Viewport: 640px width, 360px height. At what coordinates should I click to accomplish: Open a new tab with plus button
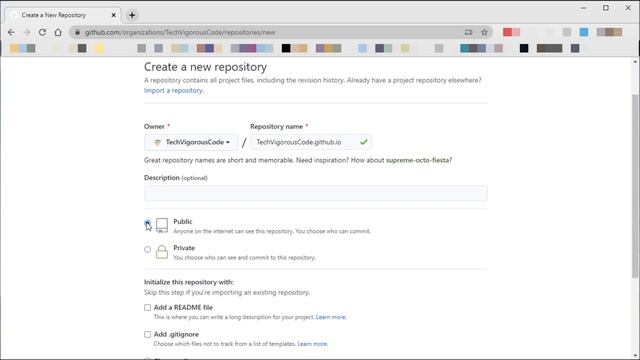coord(132,15)
